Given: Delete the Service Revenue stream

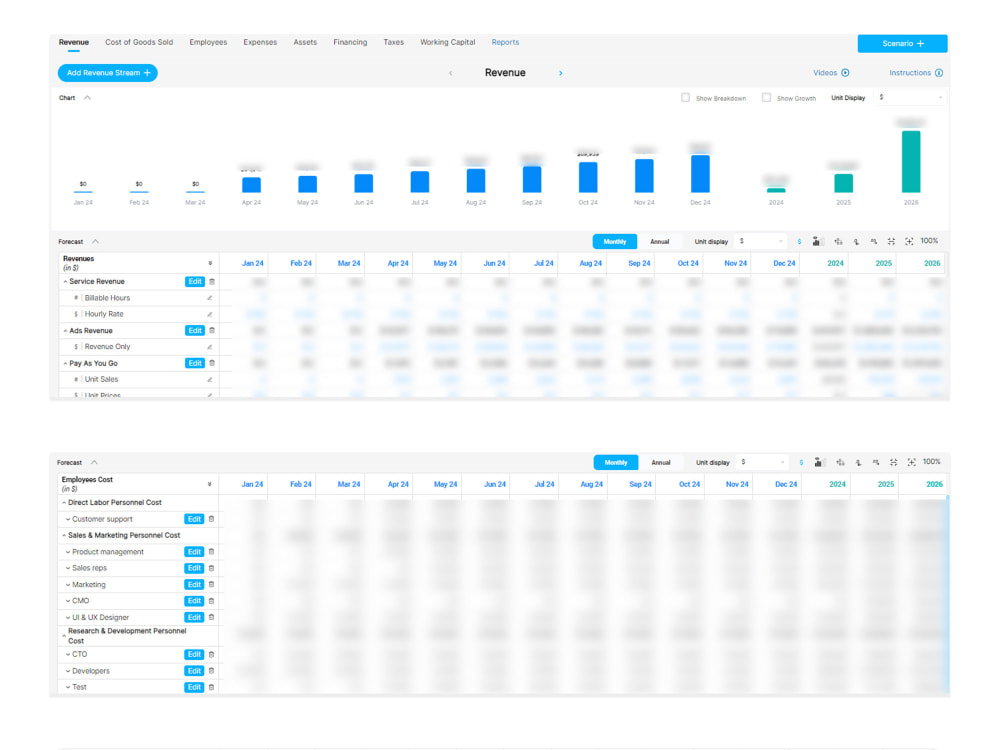Looking at the screenshot, I should pyautogui.click(x=212, y=281).
